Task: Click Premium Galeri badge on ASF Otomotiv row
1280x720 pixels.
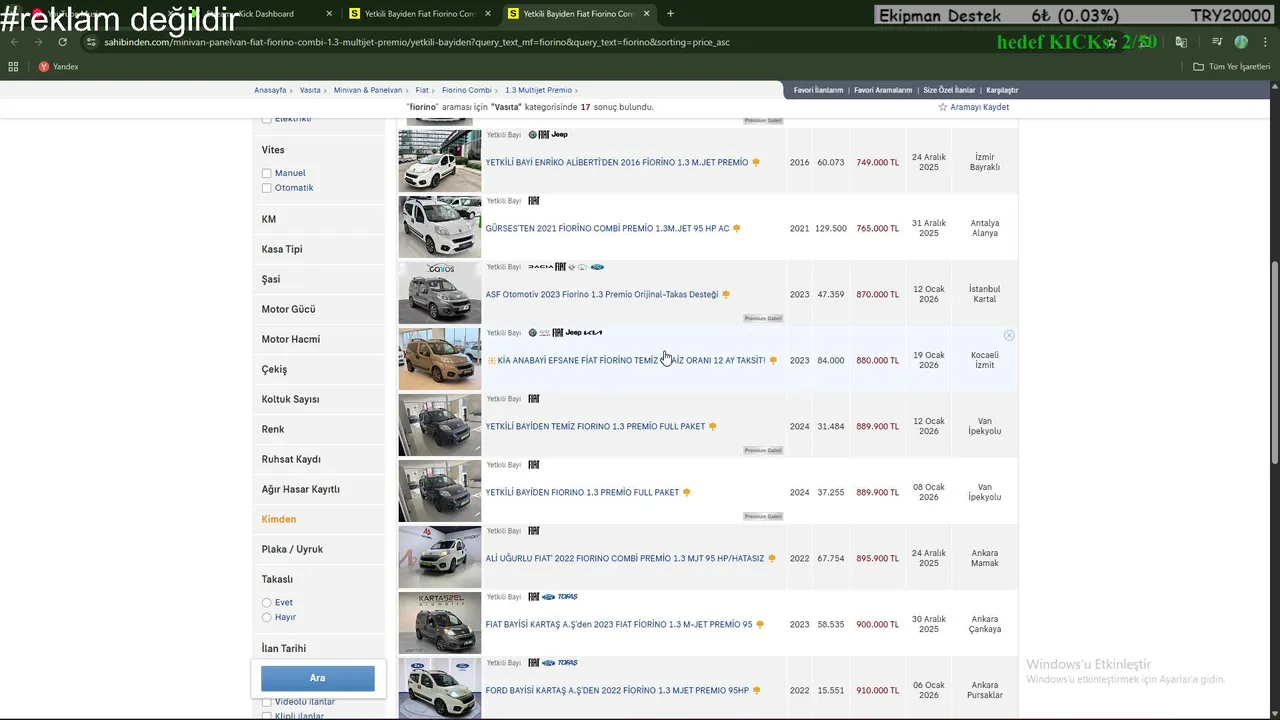Action: 763,318
